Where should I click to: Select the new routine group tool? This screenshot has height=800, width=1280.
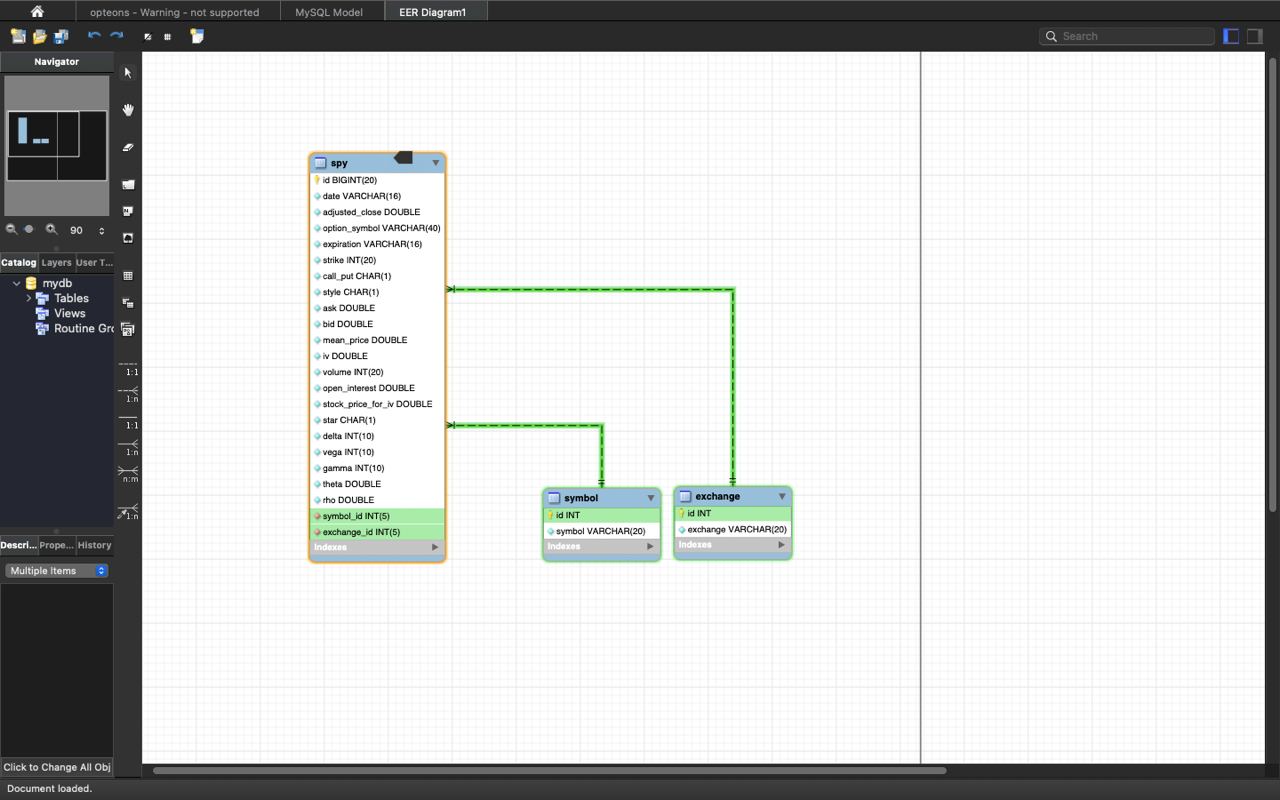[128, 329]
